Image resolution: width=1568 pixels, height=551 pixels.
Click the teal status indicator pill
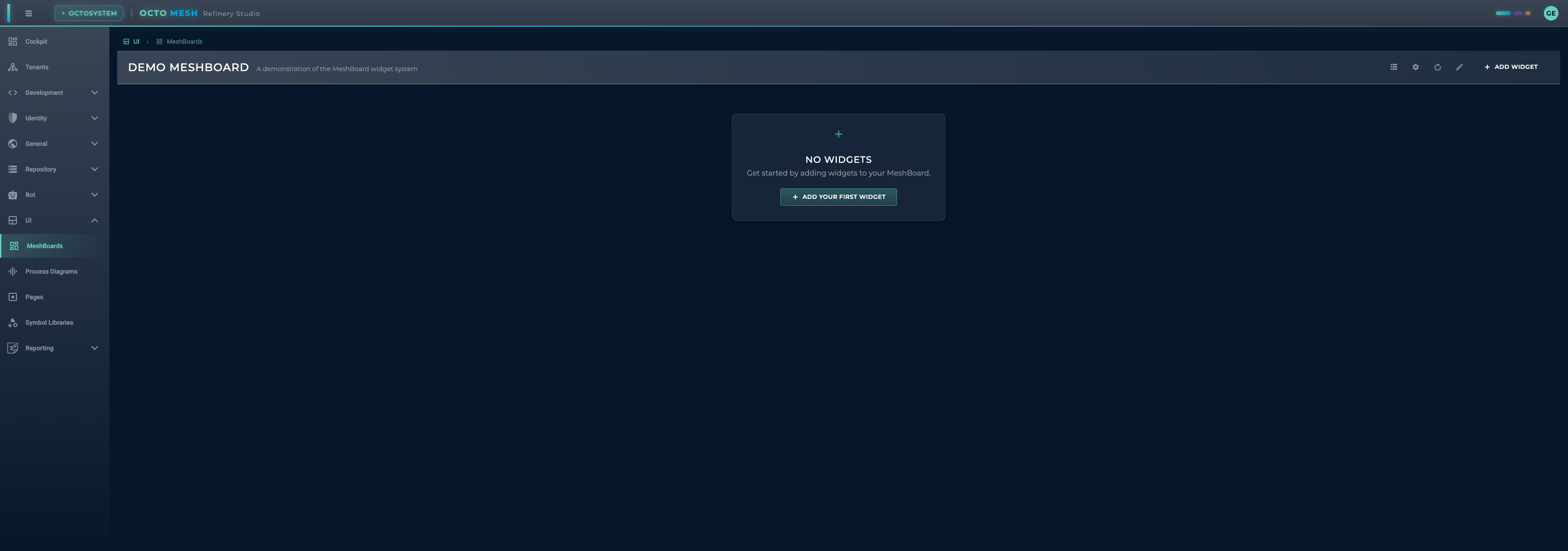(x=1503, y=12)
